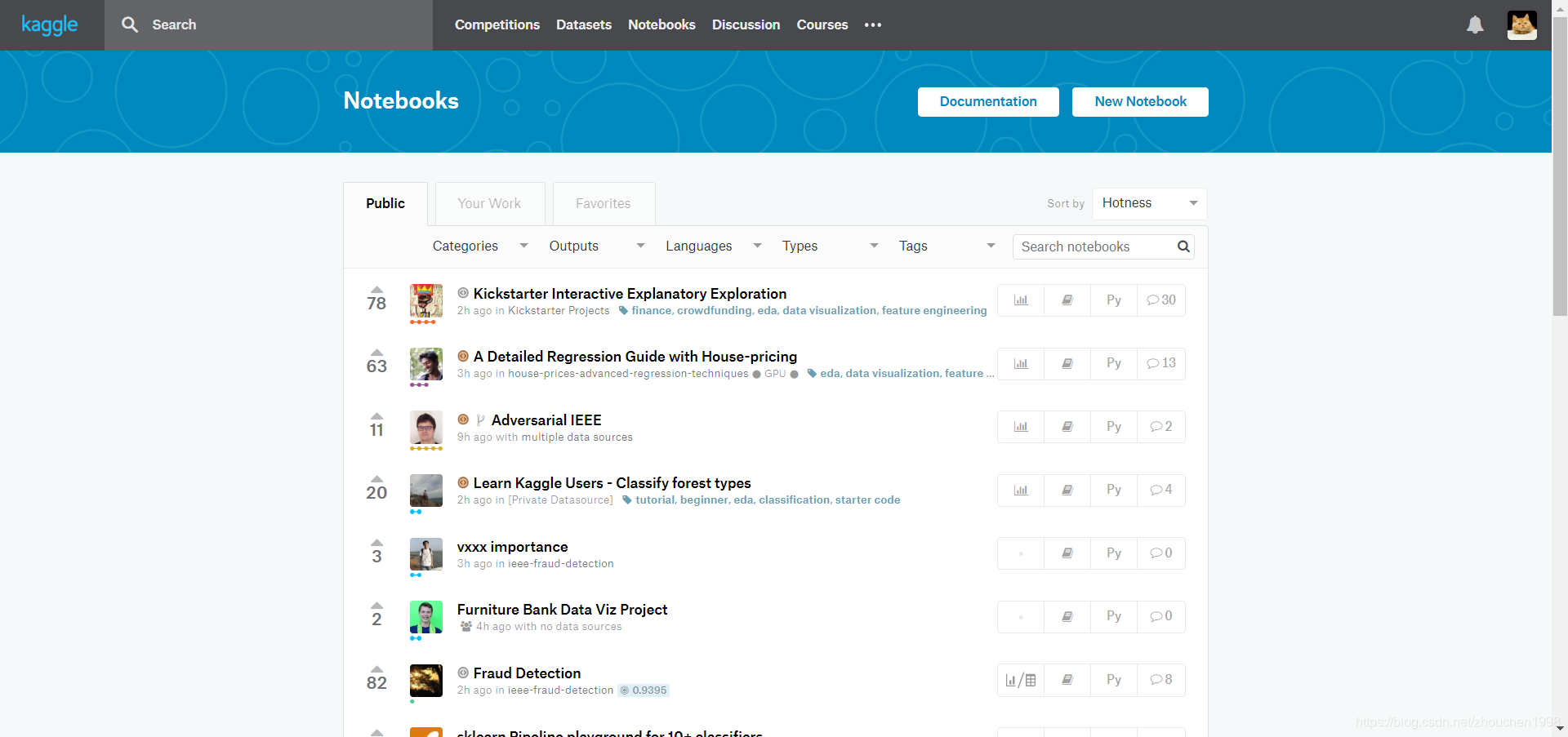Go to Datasets in navbar

click(584, 24)
